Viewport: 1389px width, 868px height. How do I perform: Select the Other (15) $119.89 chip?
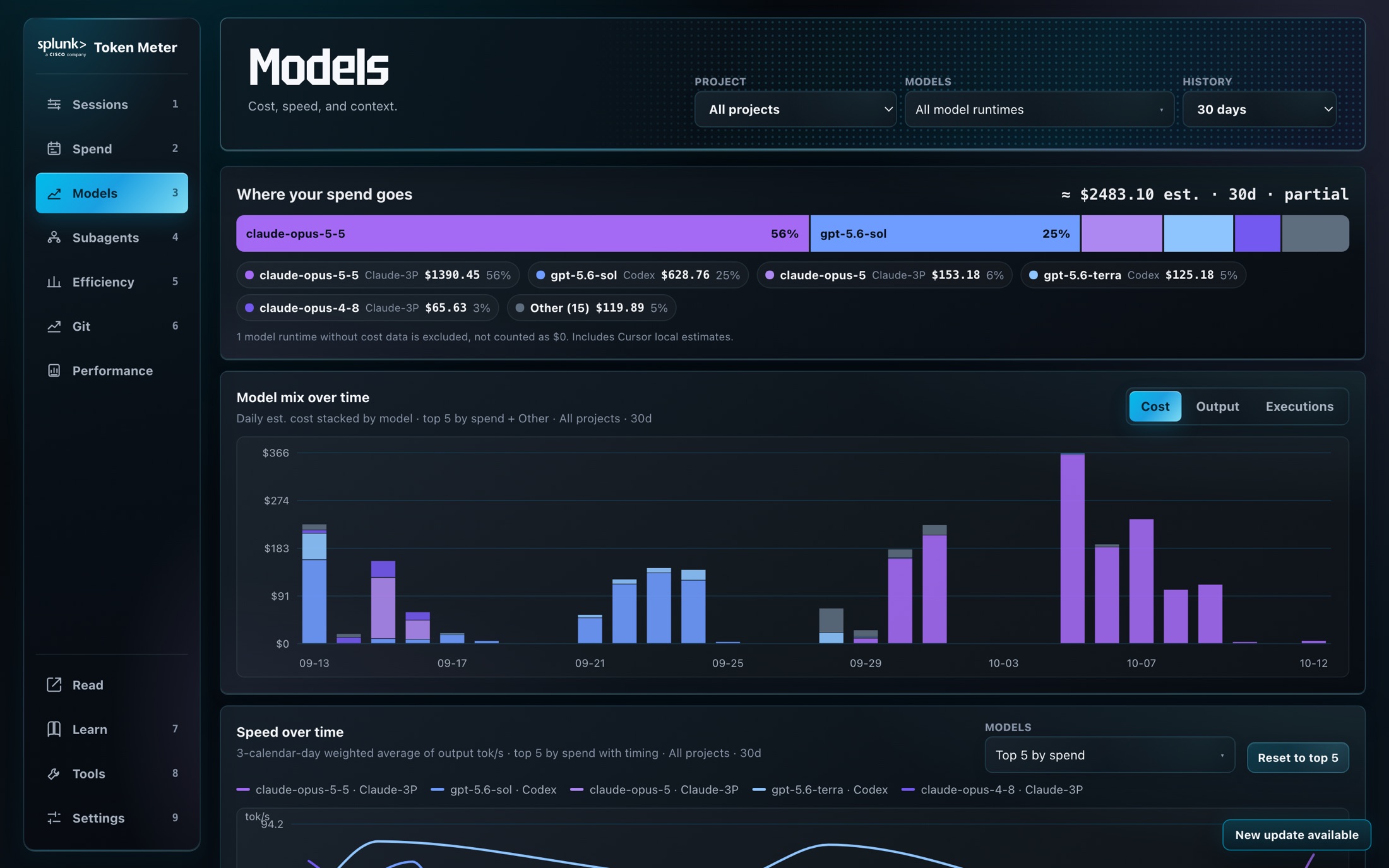tap(592, 308)
